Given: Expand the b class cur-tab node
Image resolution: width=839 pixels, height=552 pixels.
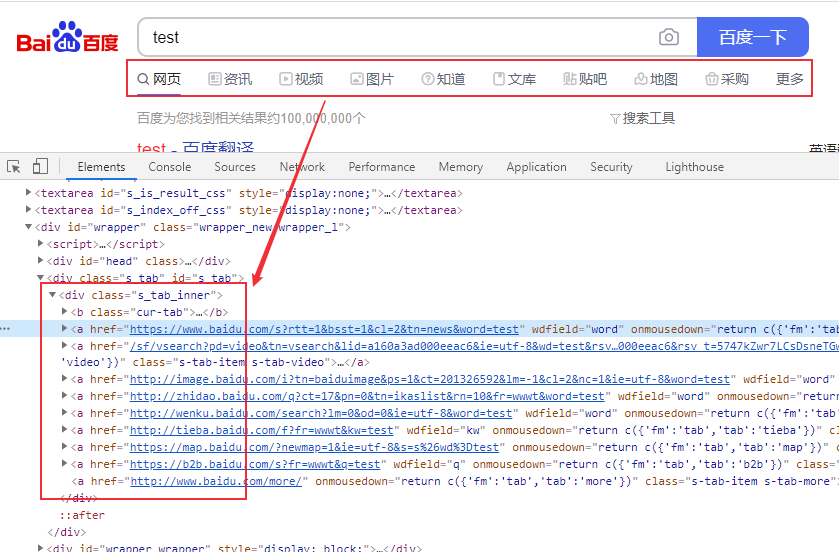Looking at the screenshot, I should pos(64,311).
